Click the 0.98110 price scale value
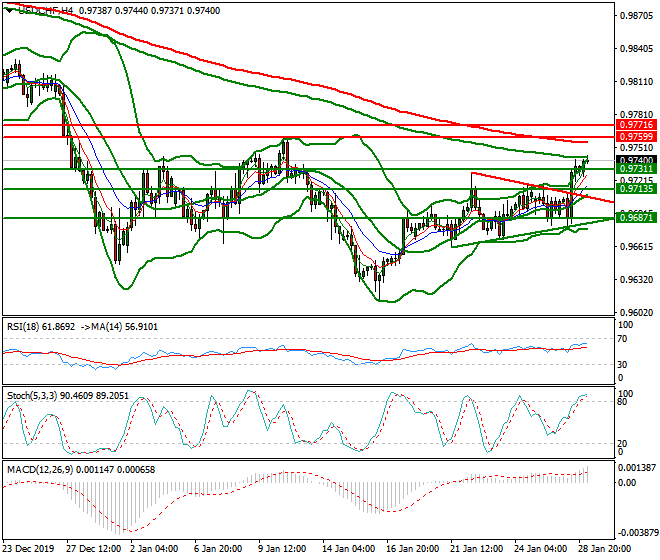 (636, 82)
